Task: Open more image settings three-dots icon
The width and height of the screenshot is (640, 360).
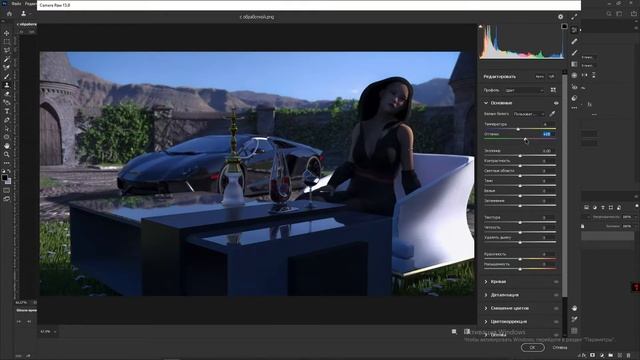Action: 574,108
